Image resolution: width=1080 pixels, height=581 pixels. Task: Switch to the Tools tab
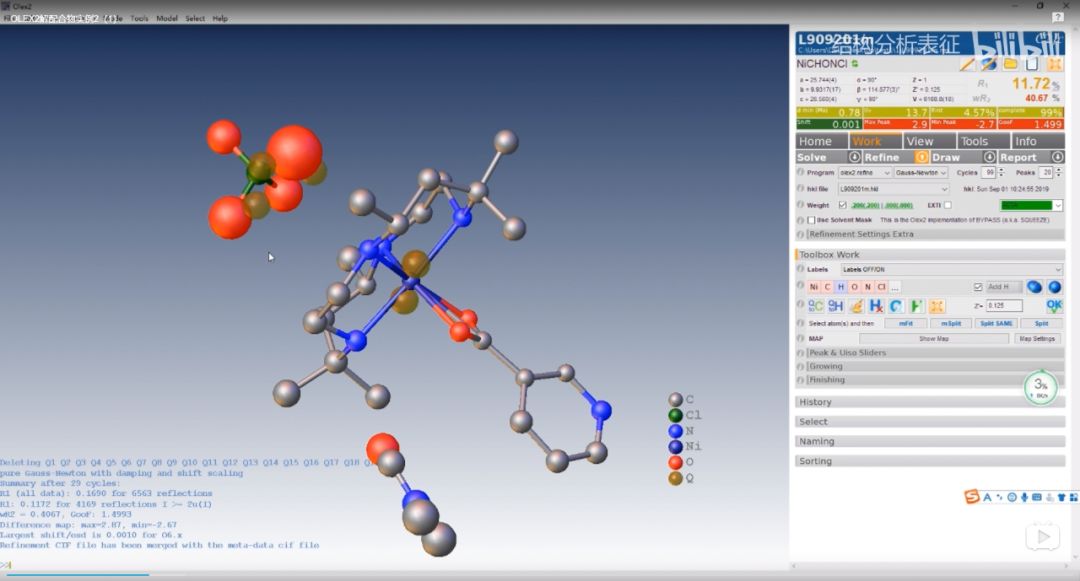pyautogui.click(x=984, y=141)
